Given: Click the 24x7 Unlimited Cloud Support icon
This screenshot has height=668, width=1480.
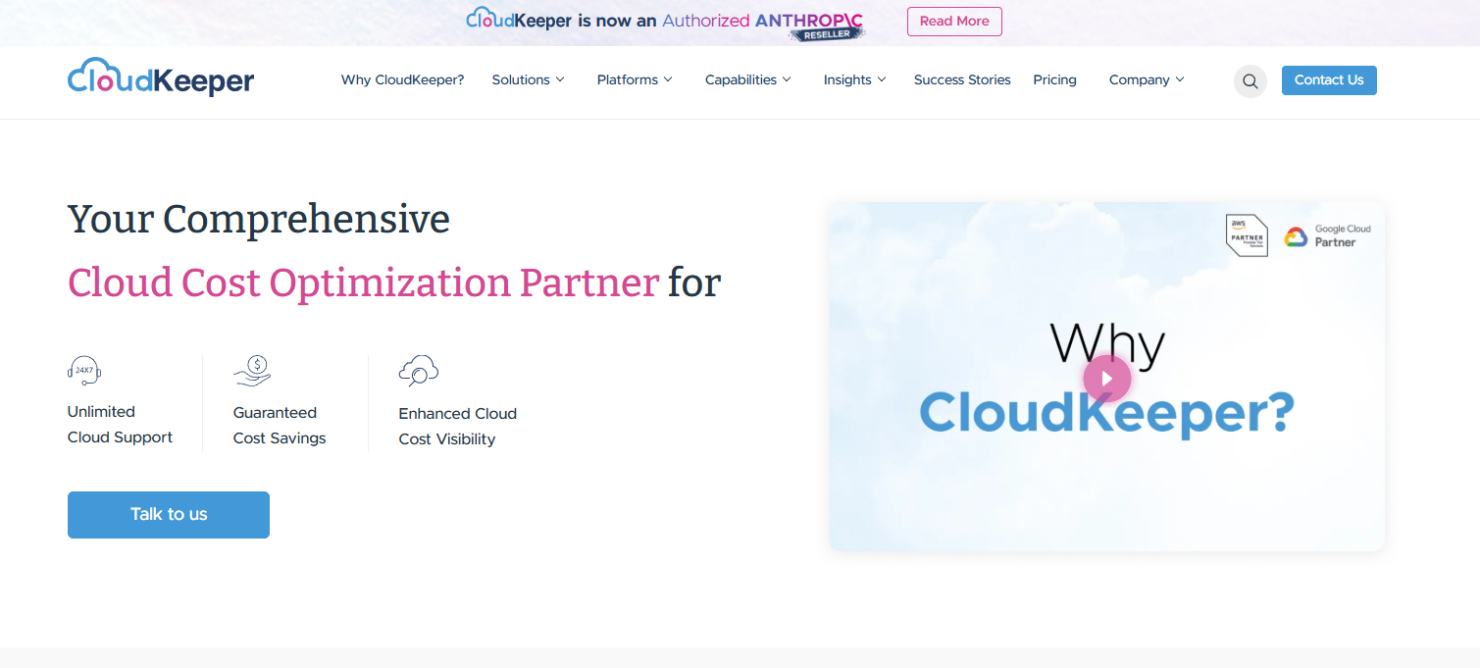Looking at the screenshot, I should click(x=84, y=370).
